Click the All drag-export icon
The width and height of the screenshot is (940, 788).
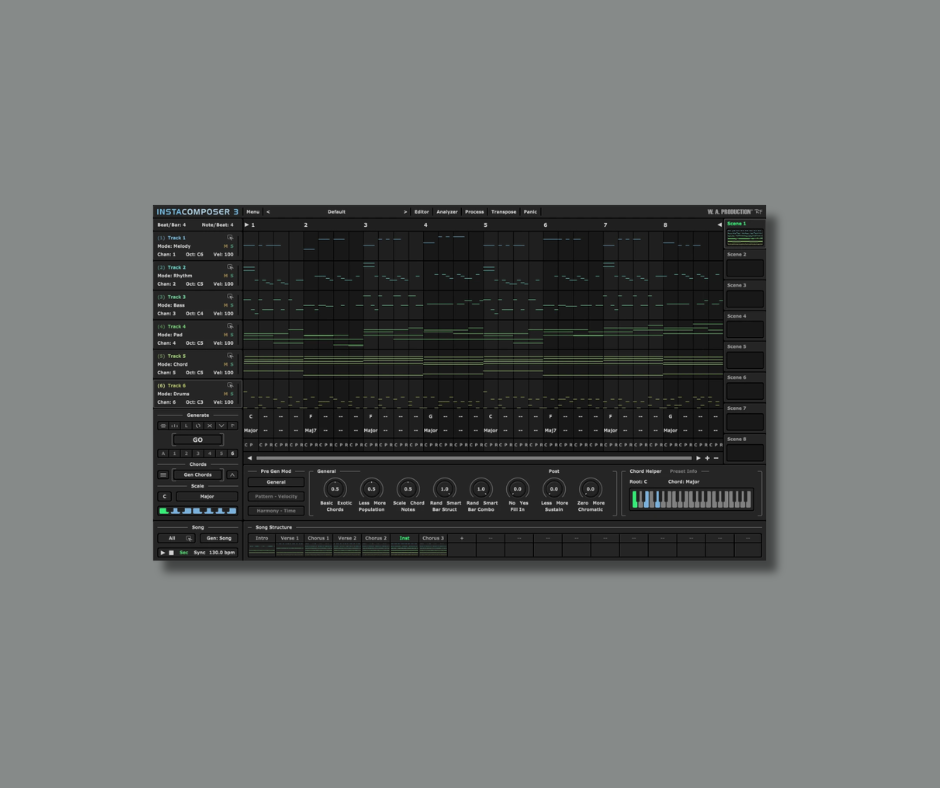coord(189,539)
